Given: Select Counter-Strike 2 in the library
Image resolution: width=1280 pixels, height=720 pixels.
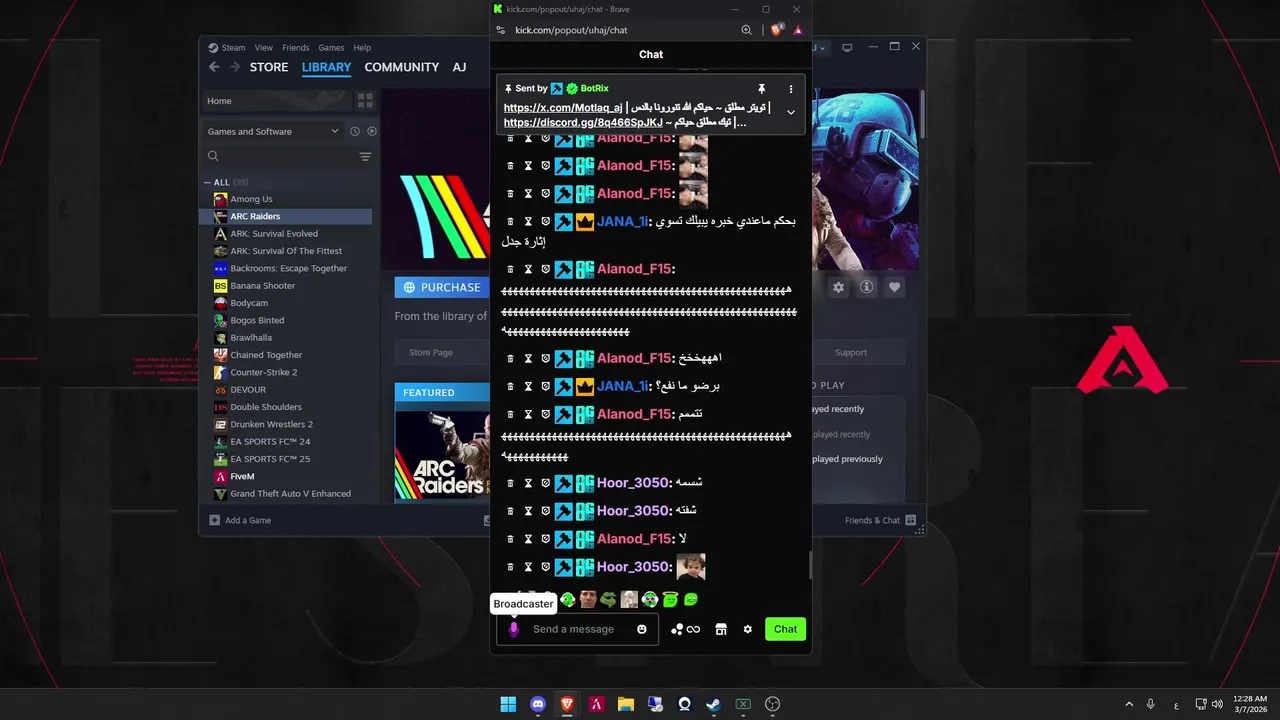Looking at the screenshot, I should point(288,372).
